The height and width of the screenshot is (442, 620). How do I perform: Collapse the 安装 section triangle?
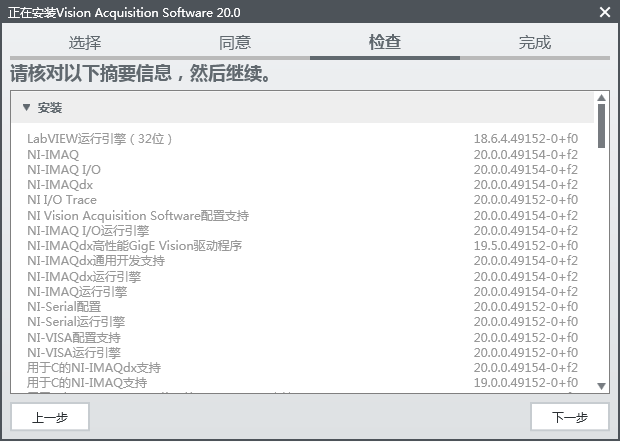point(26,107)
